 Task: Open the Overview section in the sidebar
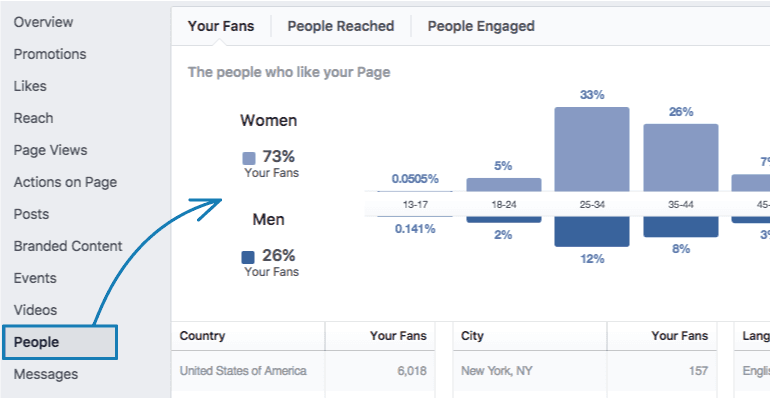point(43,22)
